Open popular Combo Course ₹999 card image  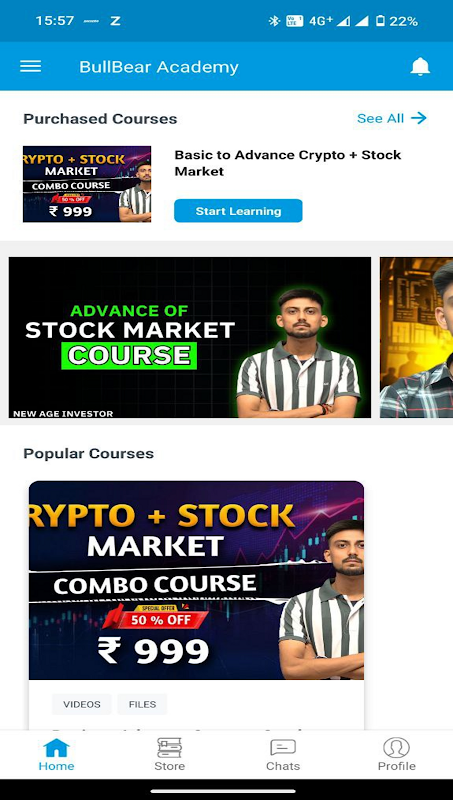(x=196, y=580)
